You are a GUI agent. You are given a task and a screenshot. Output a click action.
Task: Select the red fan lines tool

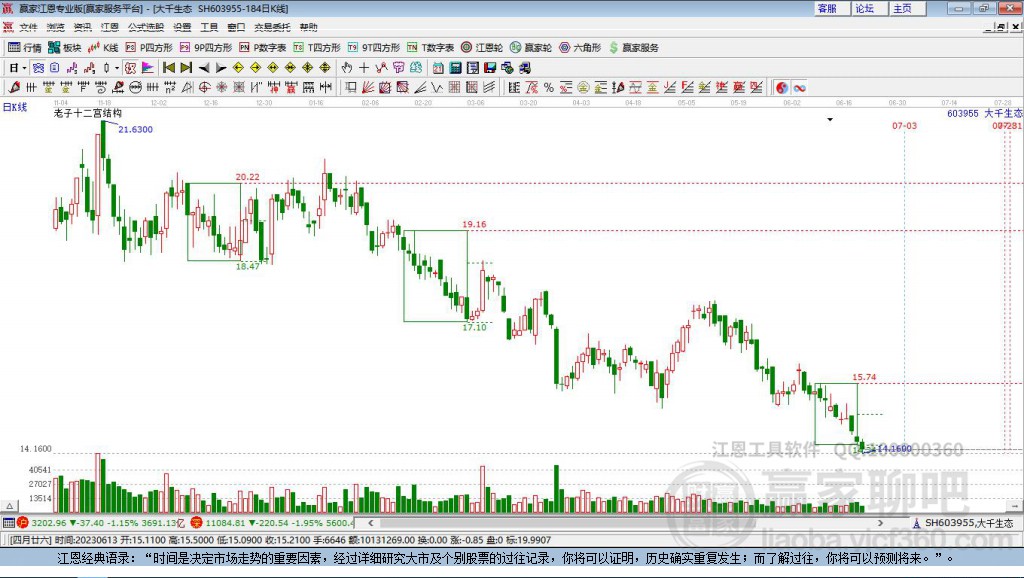[x=368, y=88]
